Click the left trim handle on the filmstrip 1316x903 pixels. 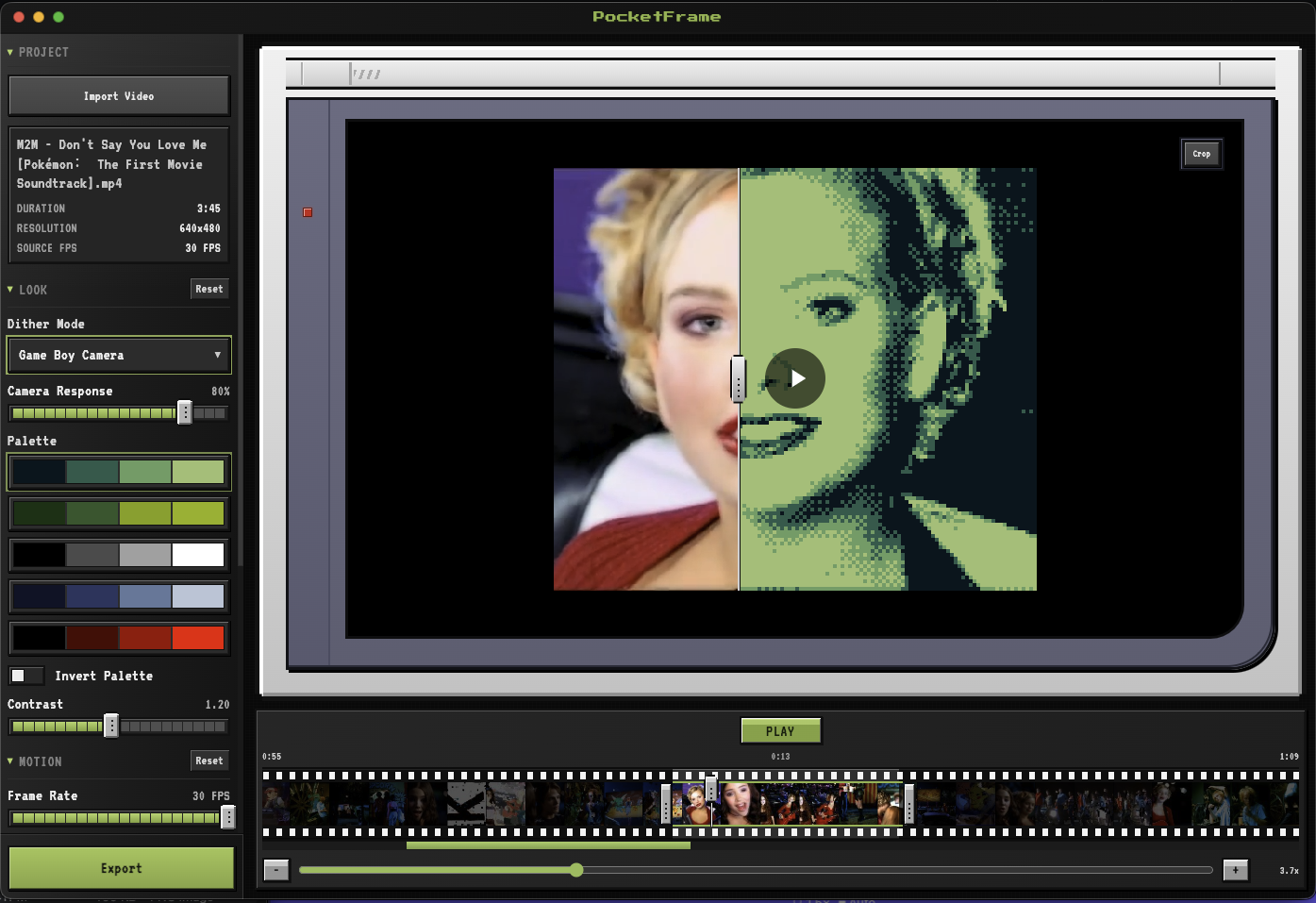[x=666, y=803]
